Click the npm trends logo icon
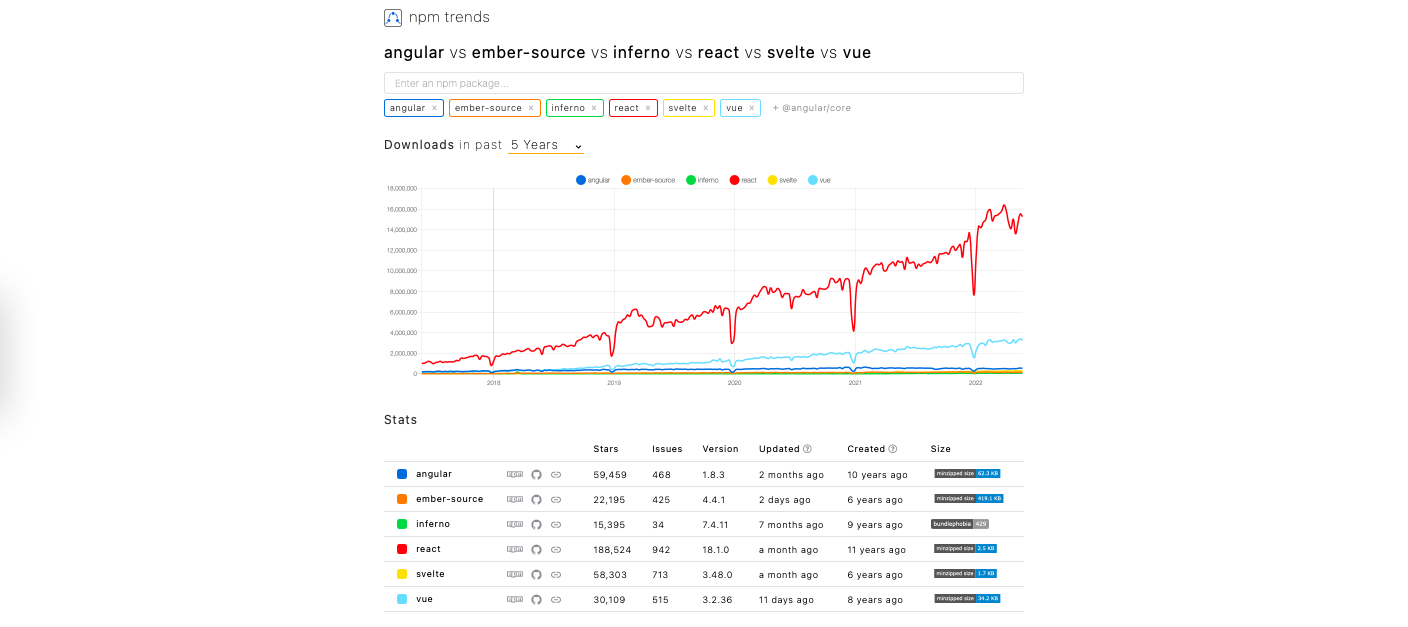The height and width of the screenshot is (627, 1408). point(393,17)
